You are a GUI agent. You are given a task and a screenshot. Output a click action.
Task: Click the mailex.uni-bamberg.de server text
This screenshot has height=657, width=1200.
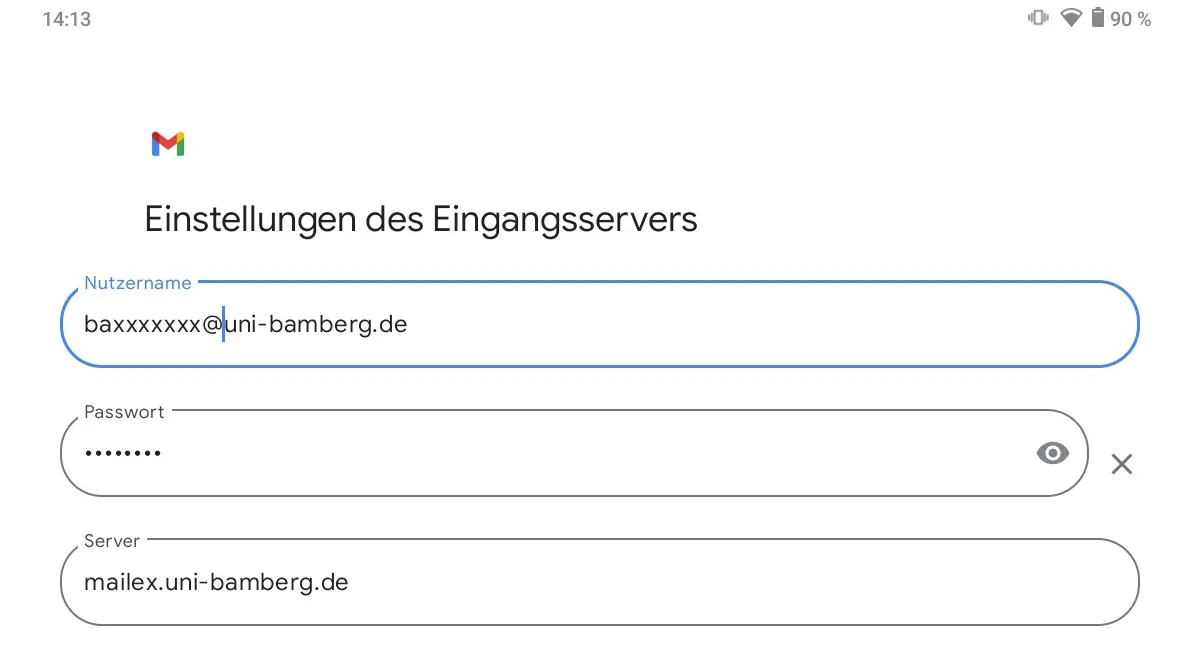point(216,582)
